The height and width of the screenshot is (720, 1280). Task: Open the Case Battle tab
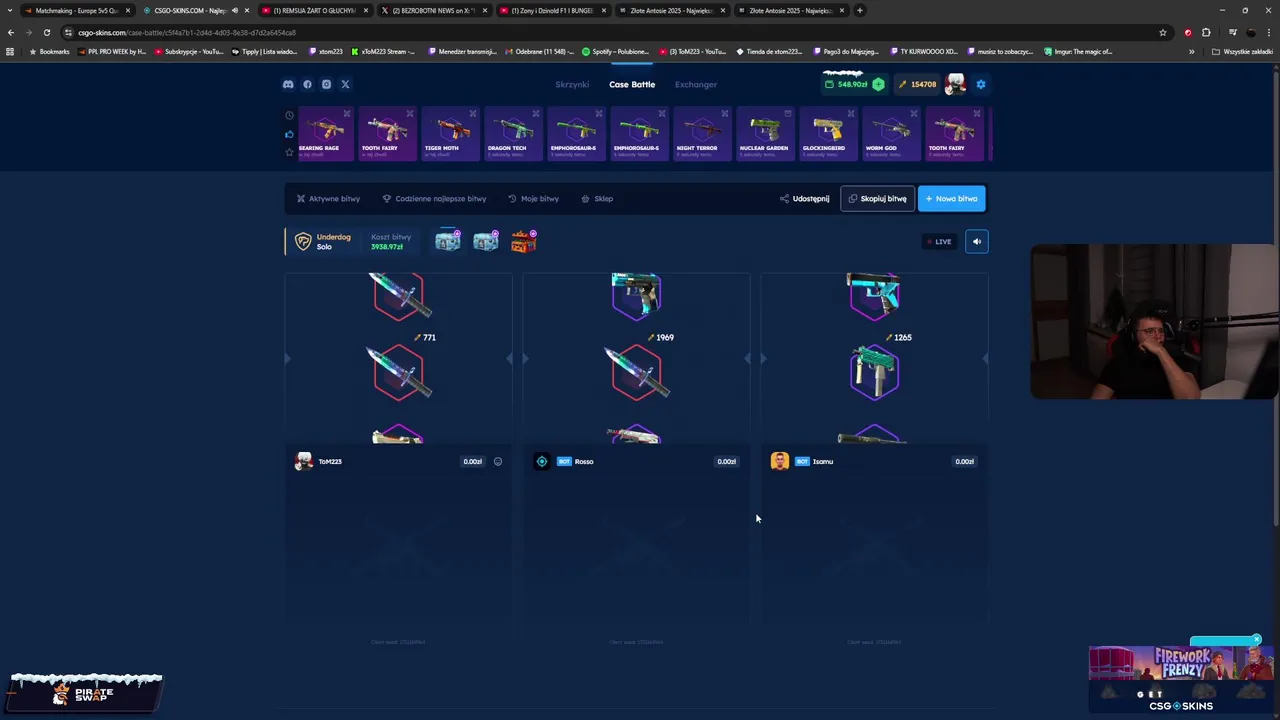click(632, 84)
